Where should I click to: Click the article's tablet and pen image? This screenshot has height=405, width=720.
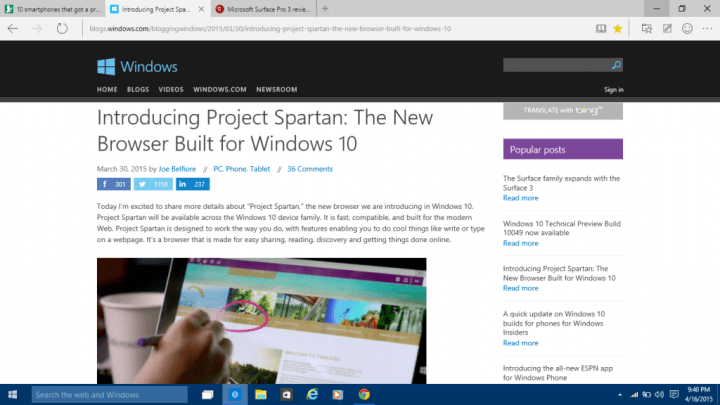[261, 321]
